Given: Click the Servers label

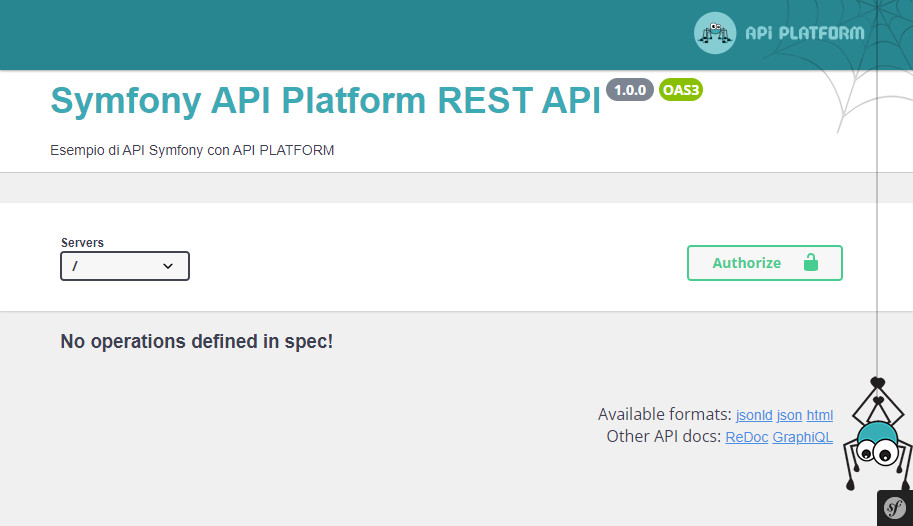Looking at the screenshot, I should click(82, 242).
